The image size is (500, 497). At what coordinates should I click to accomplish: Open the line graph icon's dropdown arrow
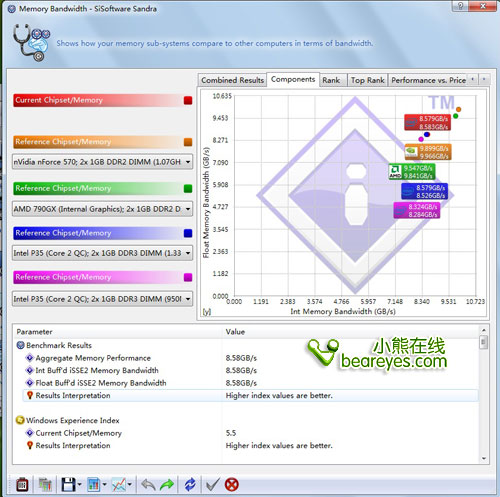130,484
